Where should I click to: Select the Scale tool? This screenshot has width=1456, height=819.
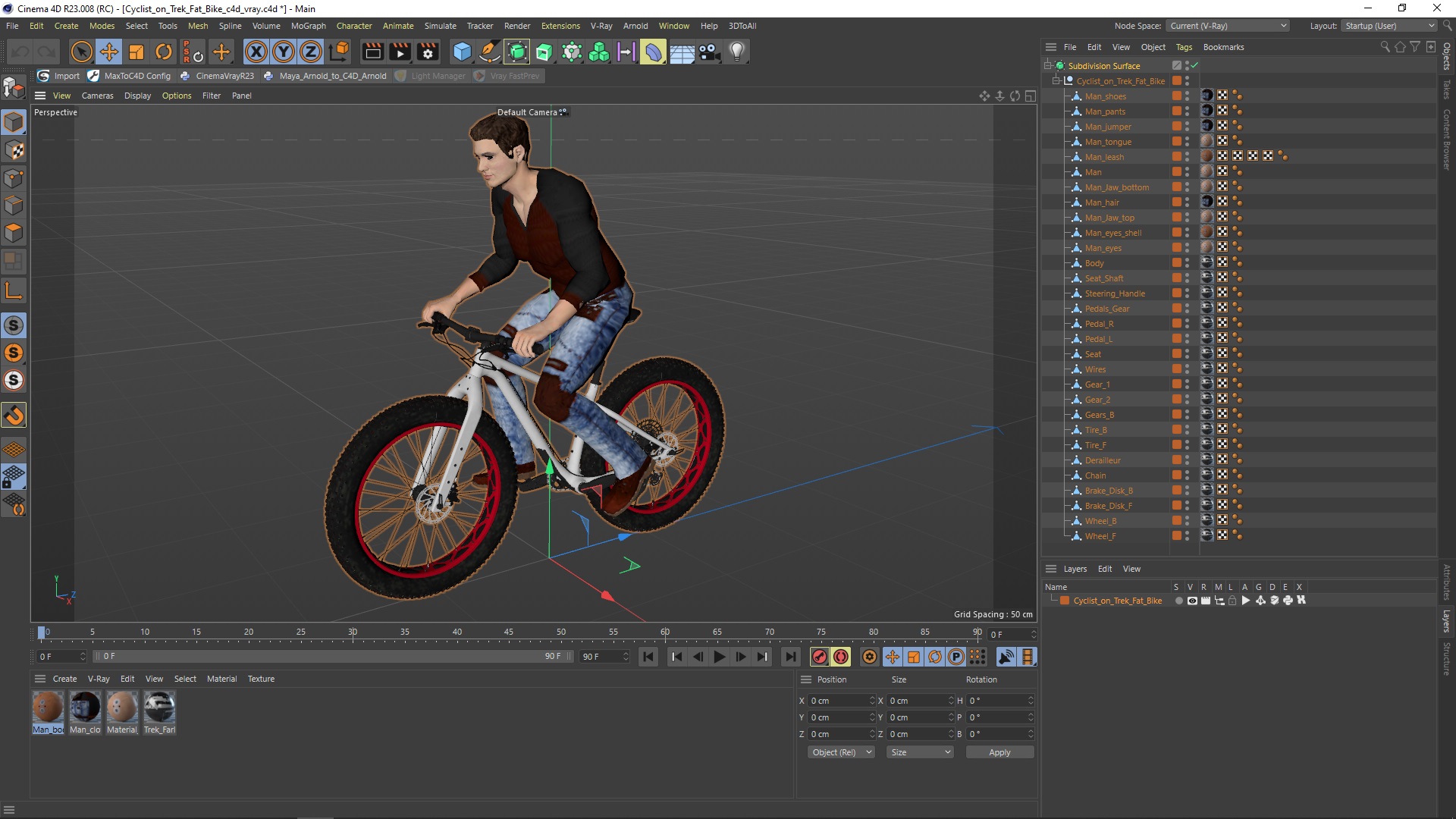click(x=136, y=52)
